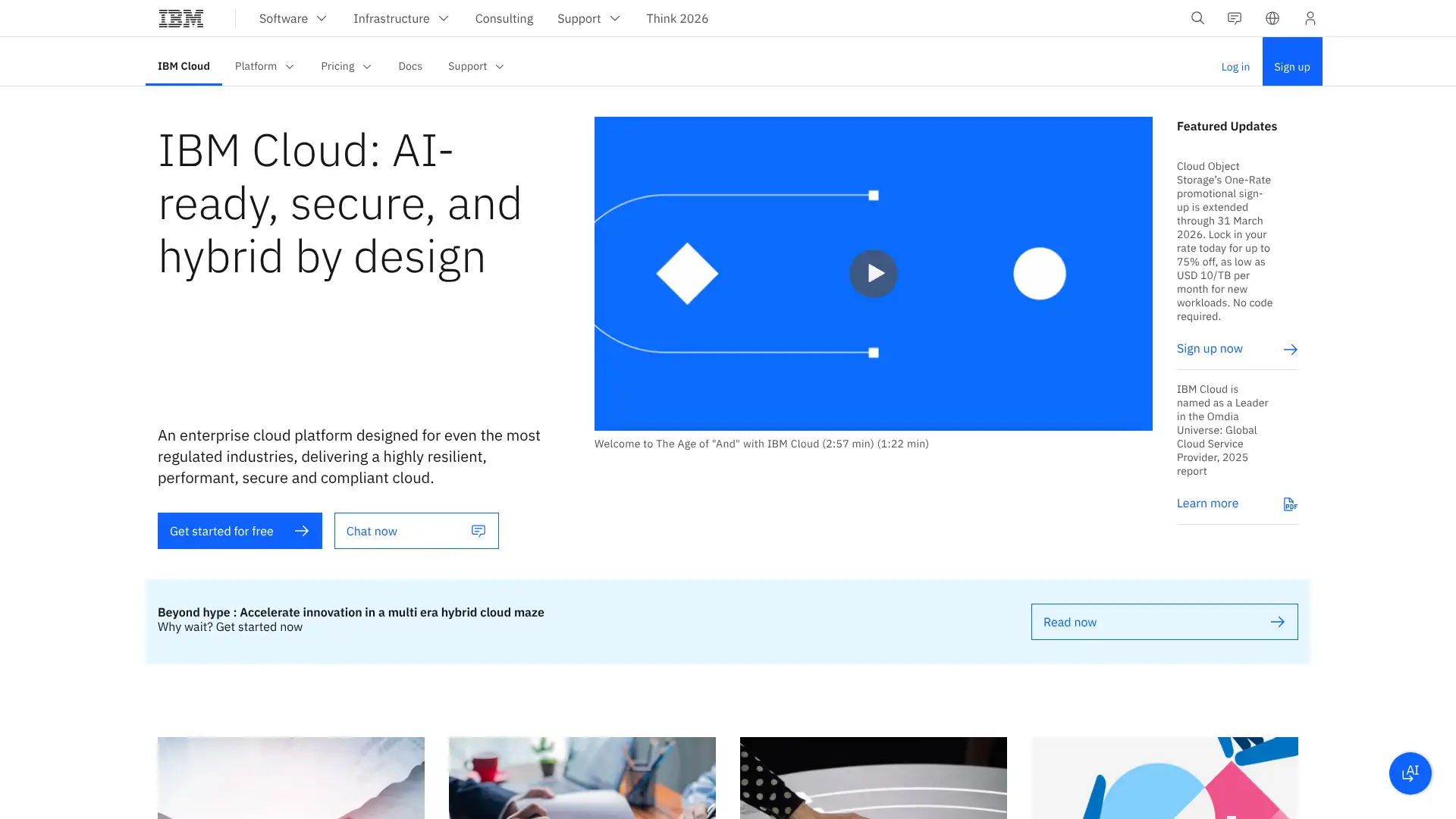This screenshot has width=1456, height=819.
Task: Open the search magnifier icon
Action: [x=1197, y=18]
